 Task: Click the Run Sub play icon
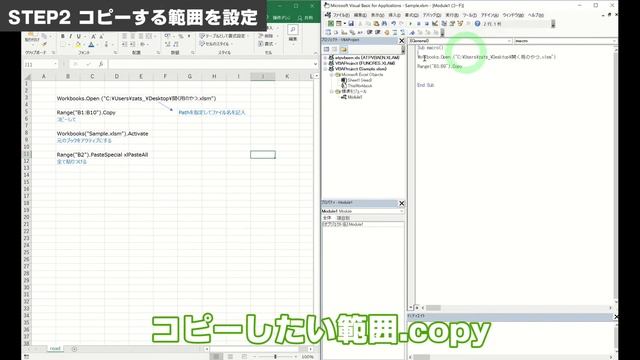pyautogui.click(x=410, y=24)
